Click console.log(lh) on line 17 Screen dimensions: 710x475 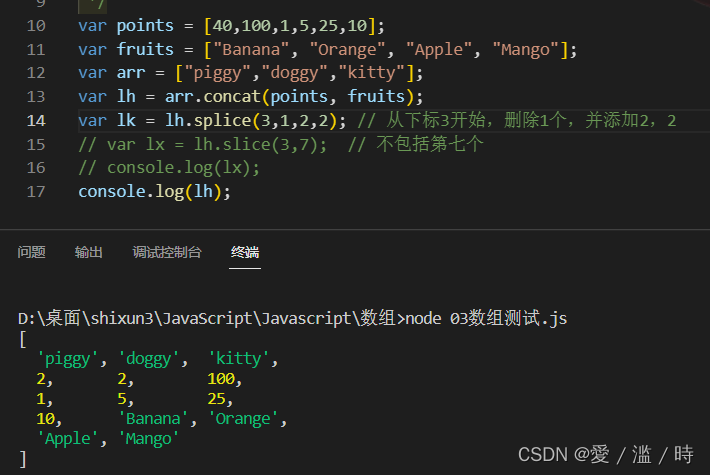point(154,192)
